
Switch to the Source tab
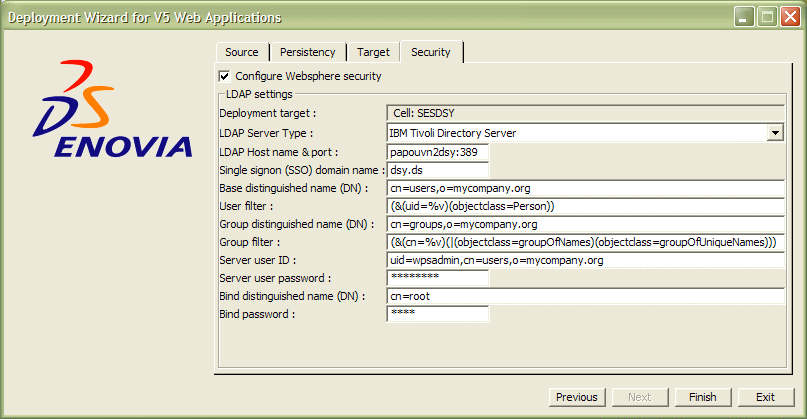[242, 52]
